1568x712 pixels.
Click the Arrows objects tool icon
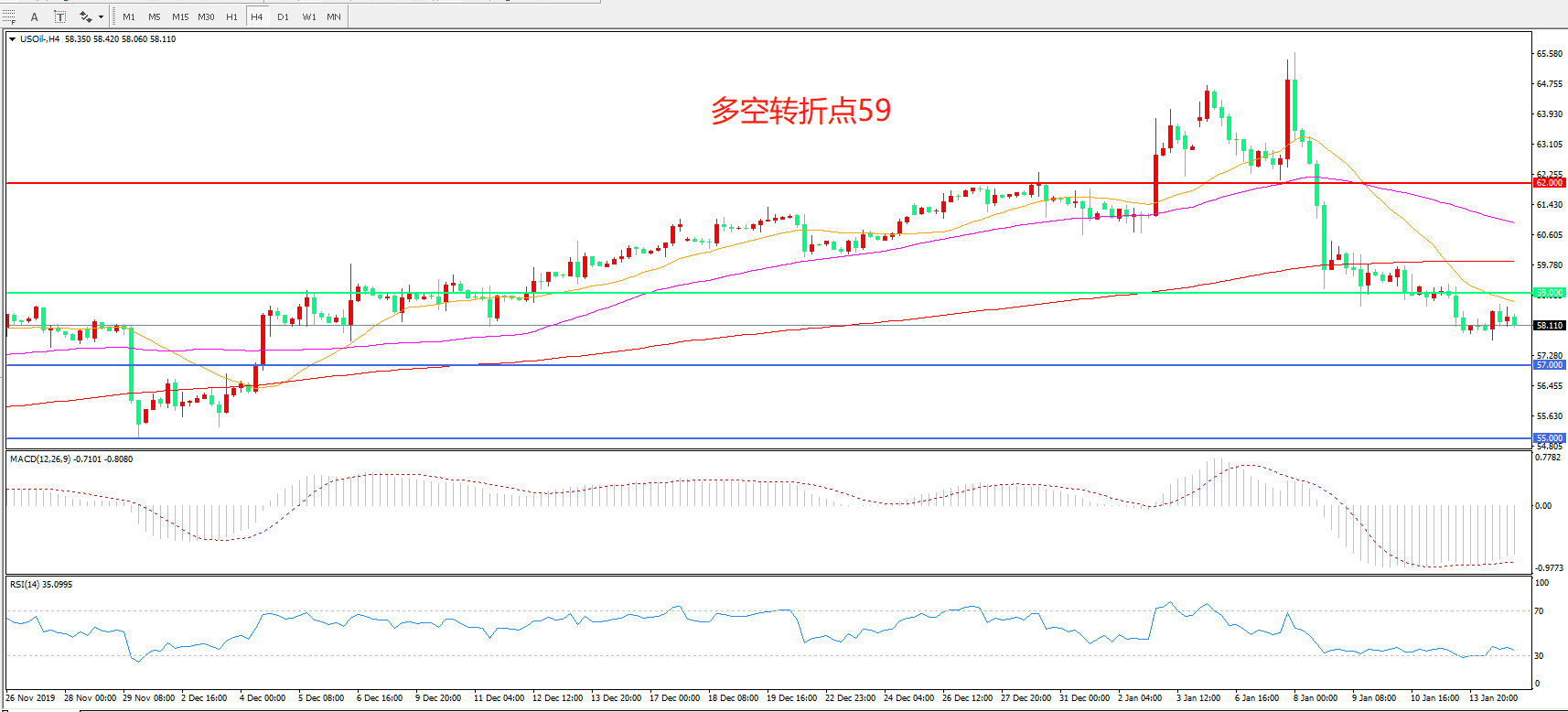coord(85,16)
